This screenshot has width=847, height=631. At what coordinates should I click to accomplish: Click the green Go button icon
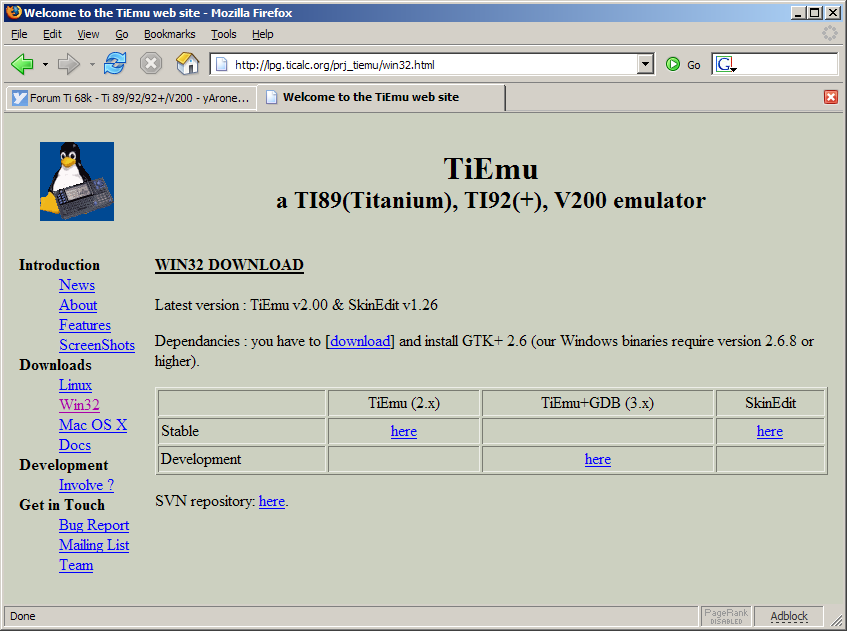point(673,64)
